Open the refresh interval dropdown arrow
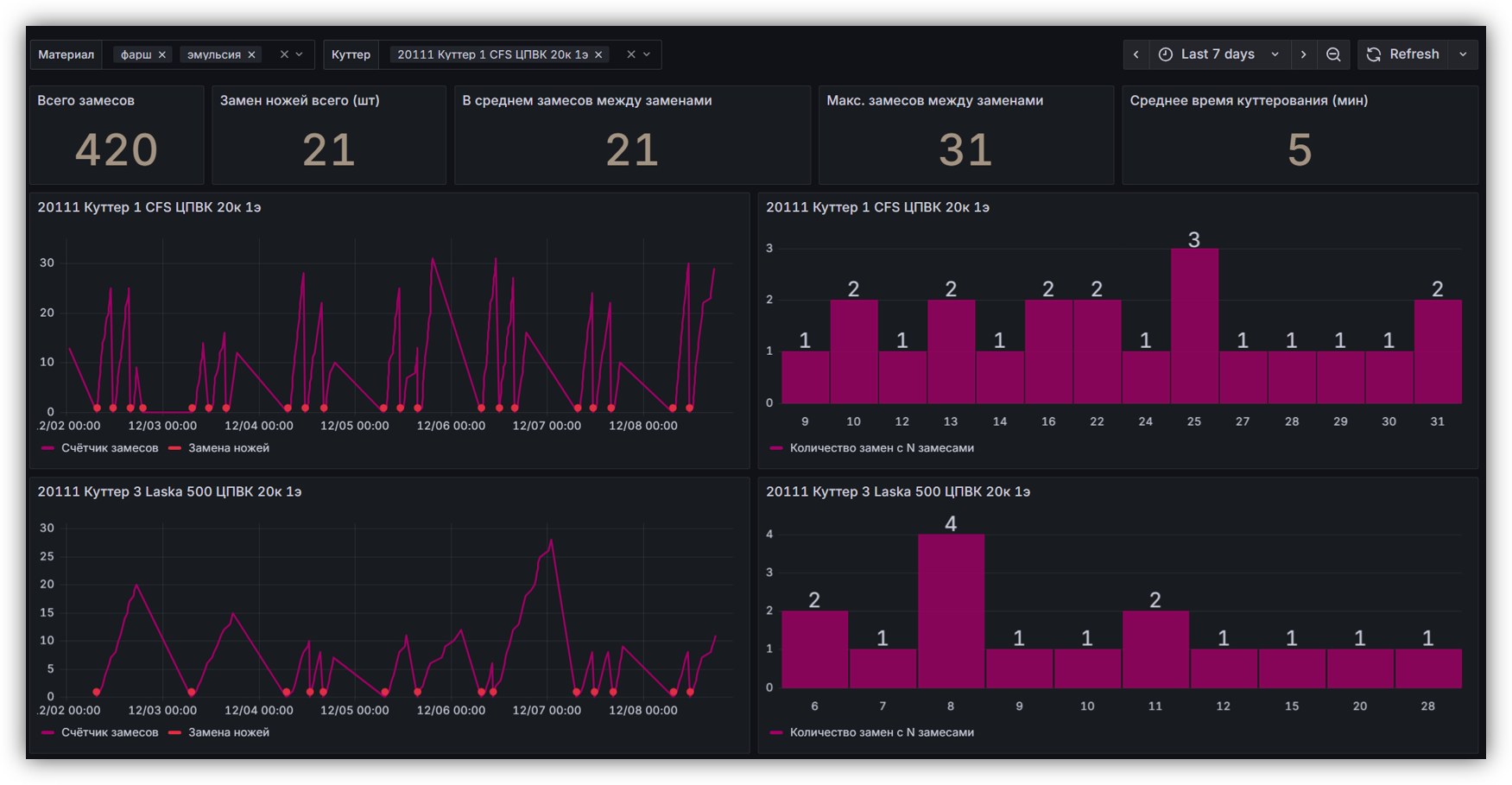Screen dimensions: 1512x785 [x=1464, y=54]
